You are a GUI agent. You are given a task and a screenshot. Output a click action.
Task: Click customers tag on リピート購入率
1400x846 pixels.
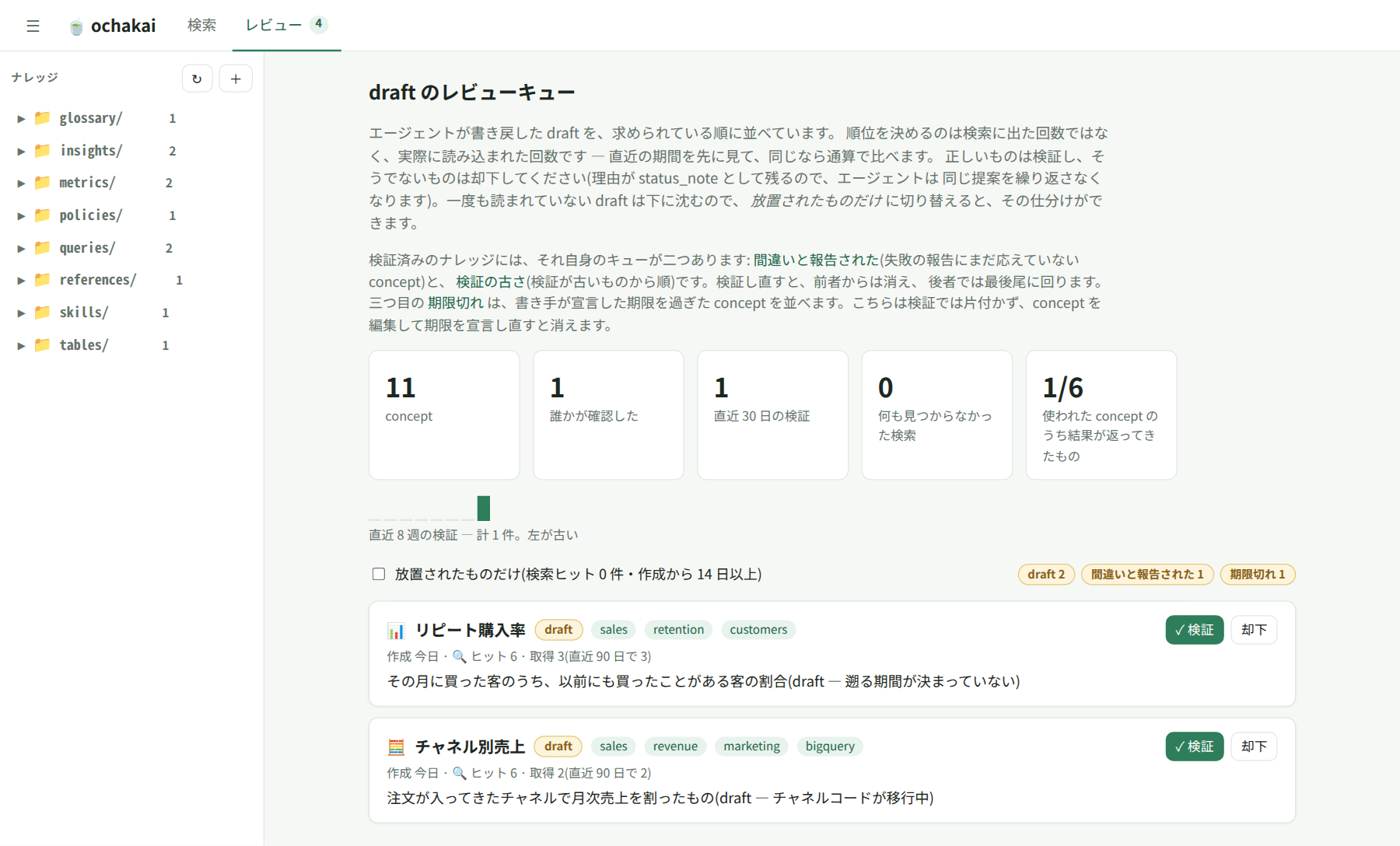[x=758, y=630]
